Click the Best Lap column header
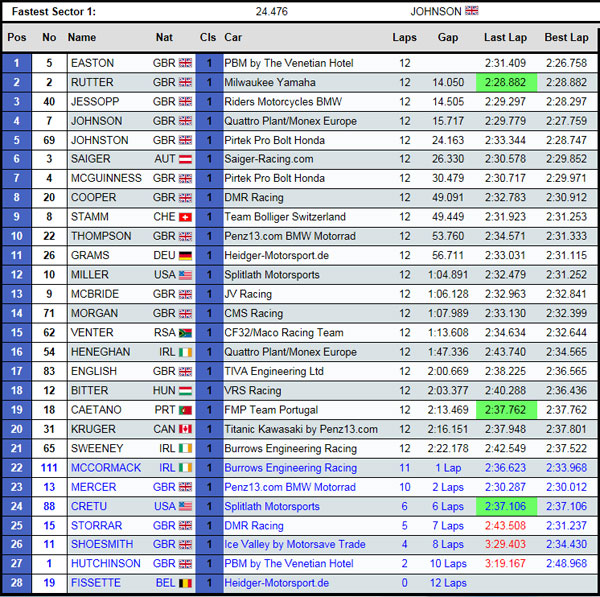The image size is (600, 597). click(x=567, y=38)
